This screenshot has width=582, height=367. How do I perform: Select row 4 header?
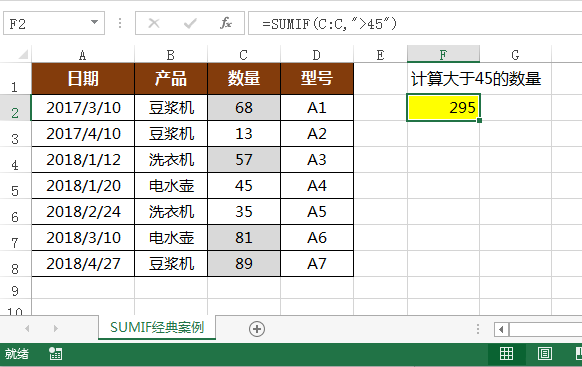point(15,160)
